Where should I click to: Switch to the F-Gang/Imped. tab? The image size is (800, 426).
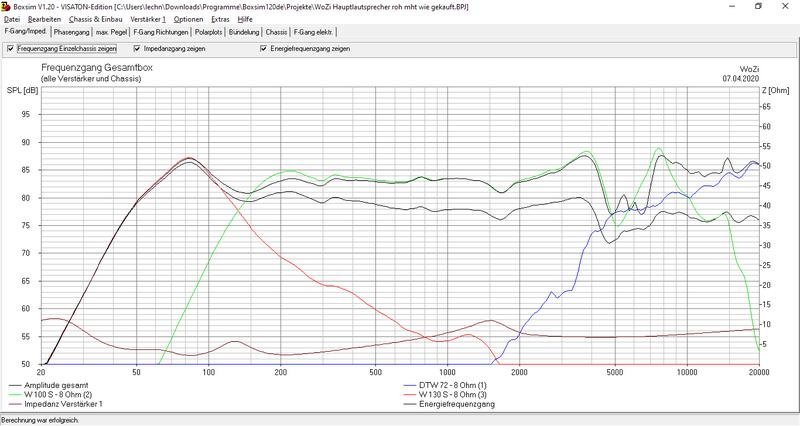tap(26, 32)
